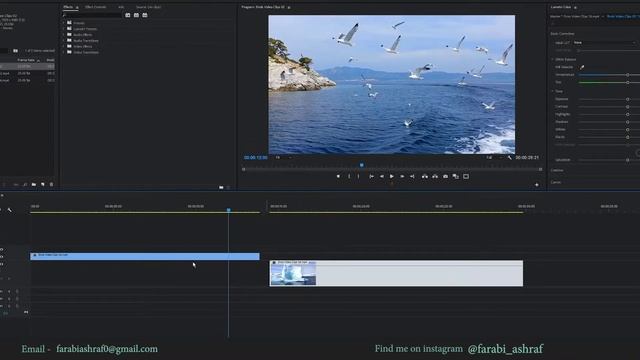Screen dimensions: 640x360
Task: Toggle the Accelerated Effects filter icon
Action: point(128,15)
